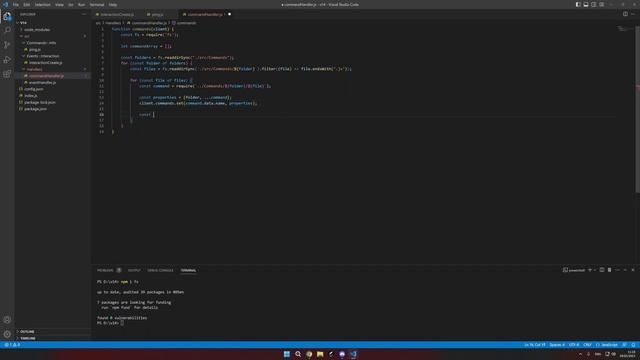Image resolution: width=640 pixels, height=360 pixels.
Task: Click the feedback icon in status bar
Action: 624,345
